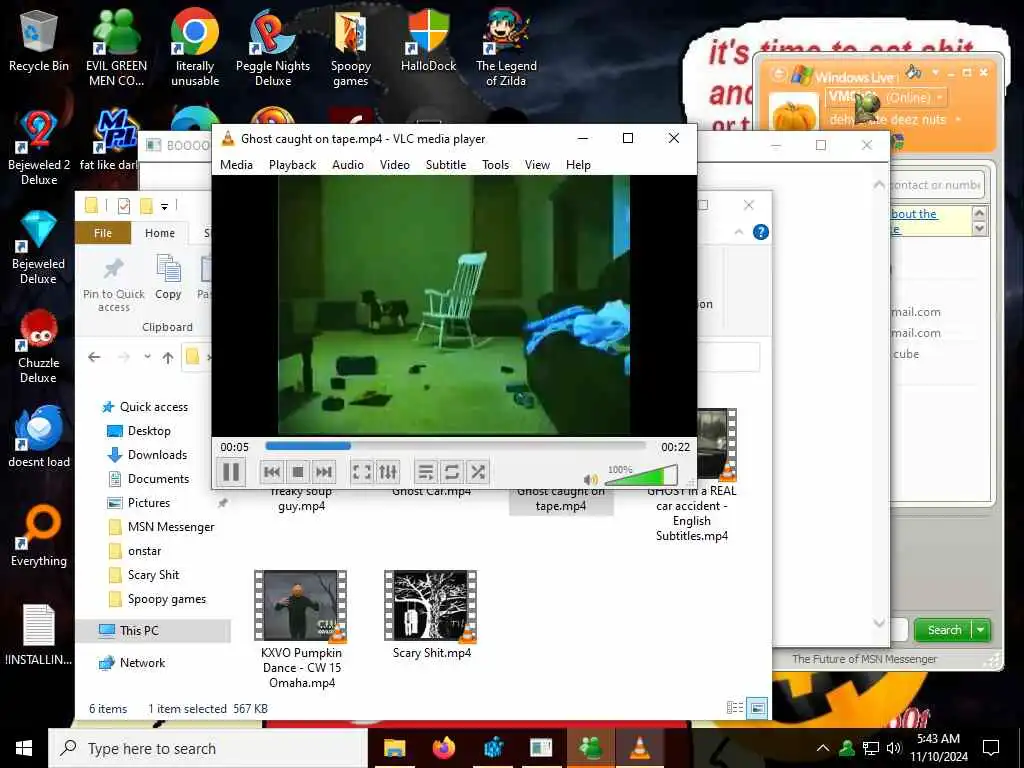1024x768 pixels.
Task: Open the VLC Media menu
Action: (x=236, y=165)
